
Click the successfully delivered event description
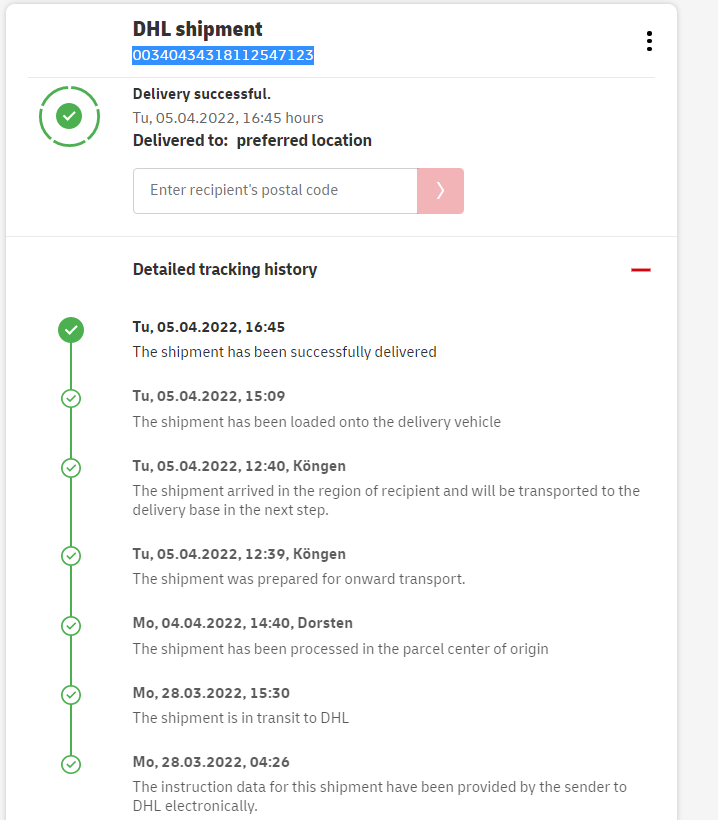(284, 352)
